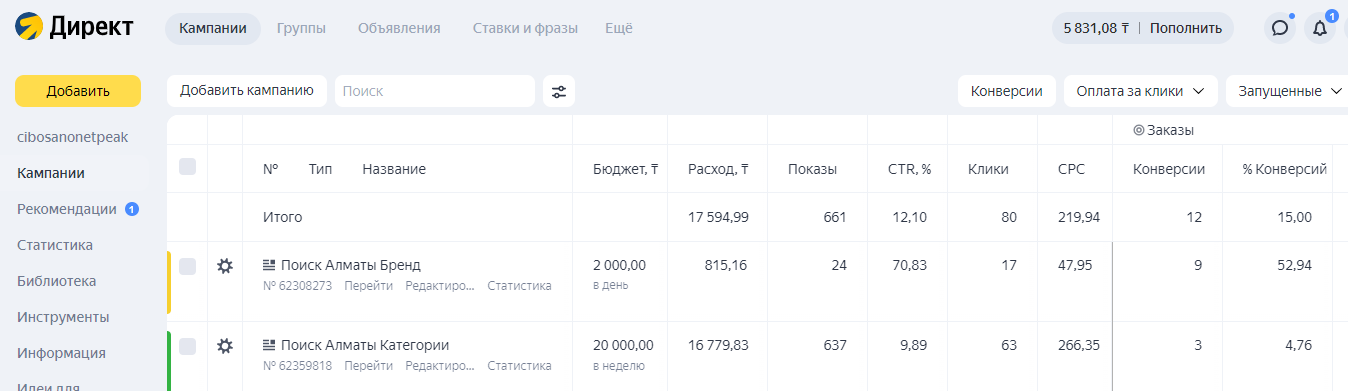Screen dimensions: 1348x391
Task: Open Информация in the sidebar
Action: (x=61, y=353)
